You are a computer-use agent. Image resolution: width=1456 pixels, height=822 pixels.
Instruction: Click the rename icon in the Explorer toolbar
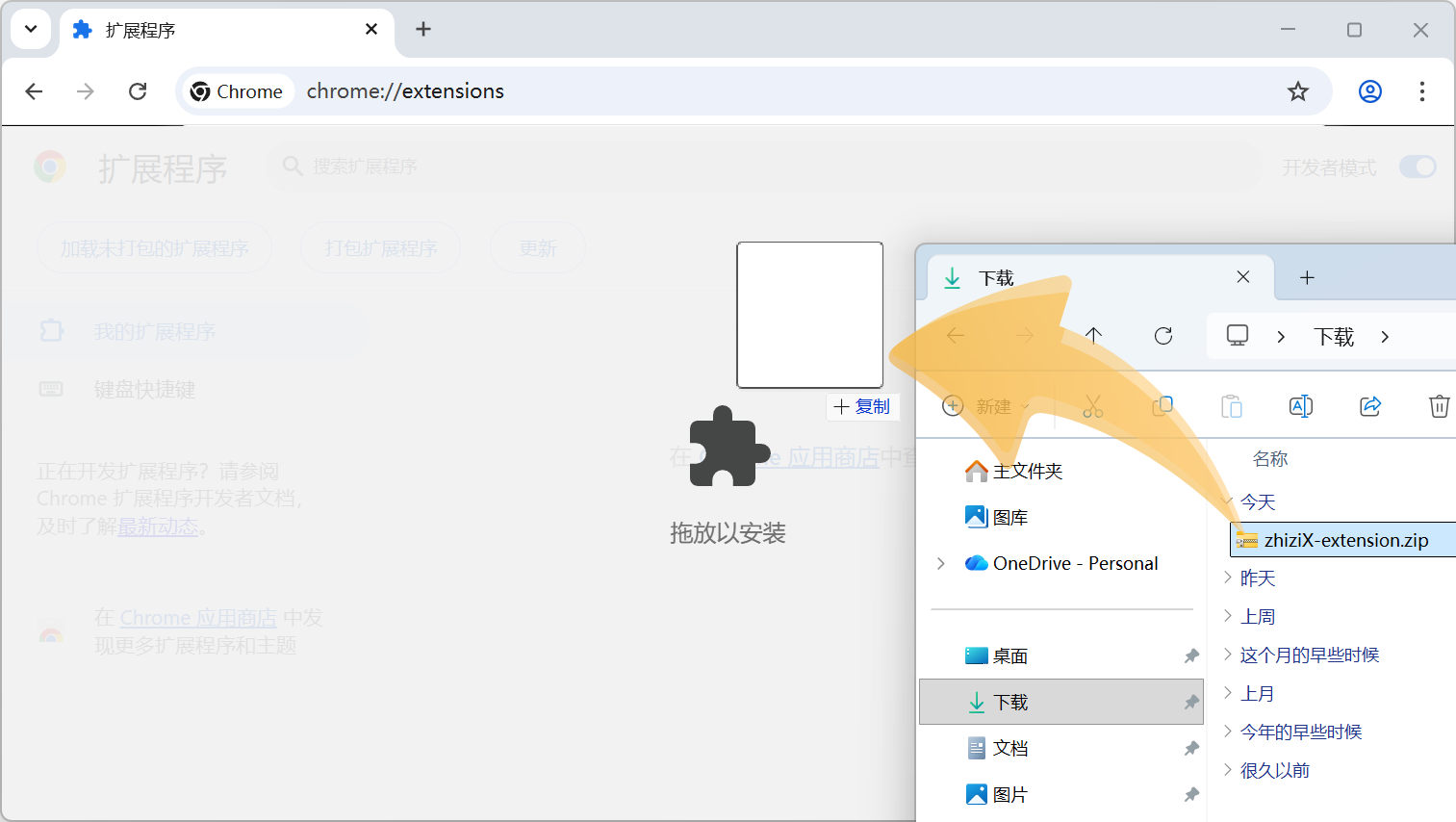point(1301,406)
